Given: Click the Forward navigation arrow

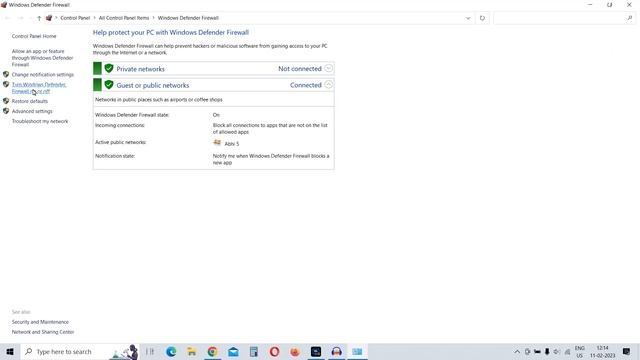Looking at the screenshot, I should 20,18.
